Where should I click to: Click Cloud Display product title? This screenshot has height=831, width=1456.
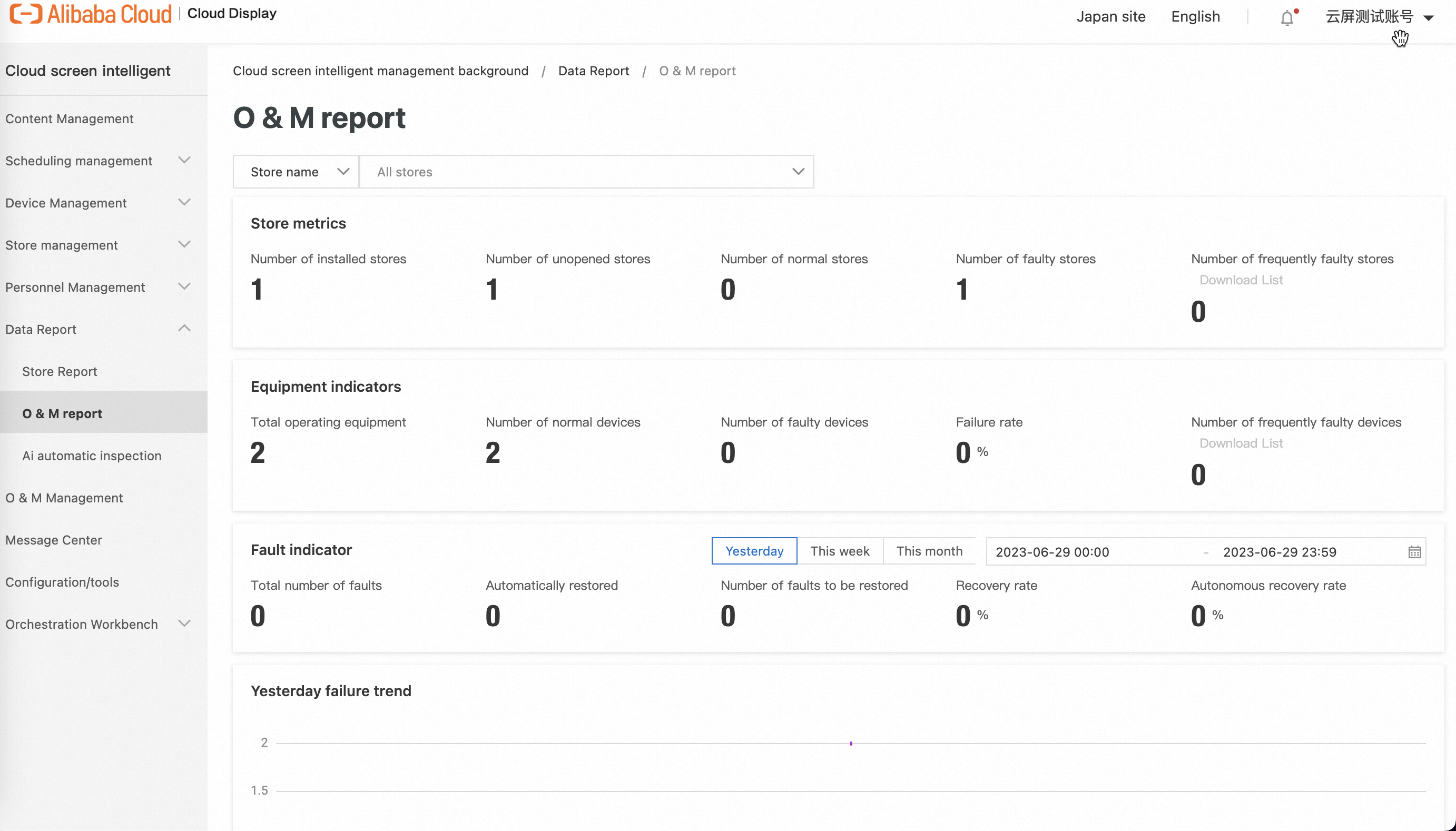232,13
